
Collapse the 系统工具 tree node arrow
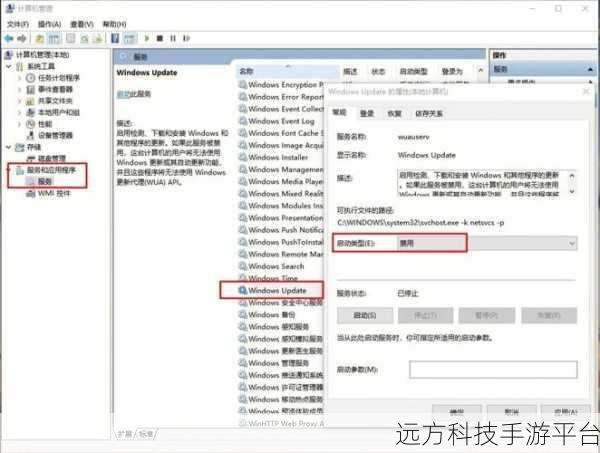(9, 66)
